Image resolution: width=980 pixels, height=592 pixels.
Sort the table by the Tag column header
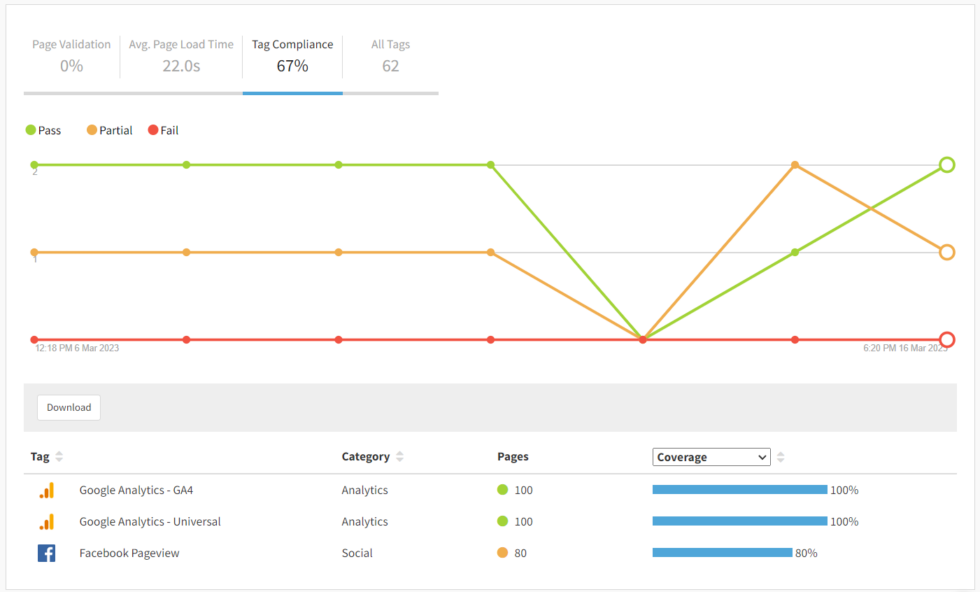(x=40, y=456)
